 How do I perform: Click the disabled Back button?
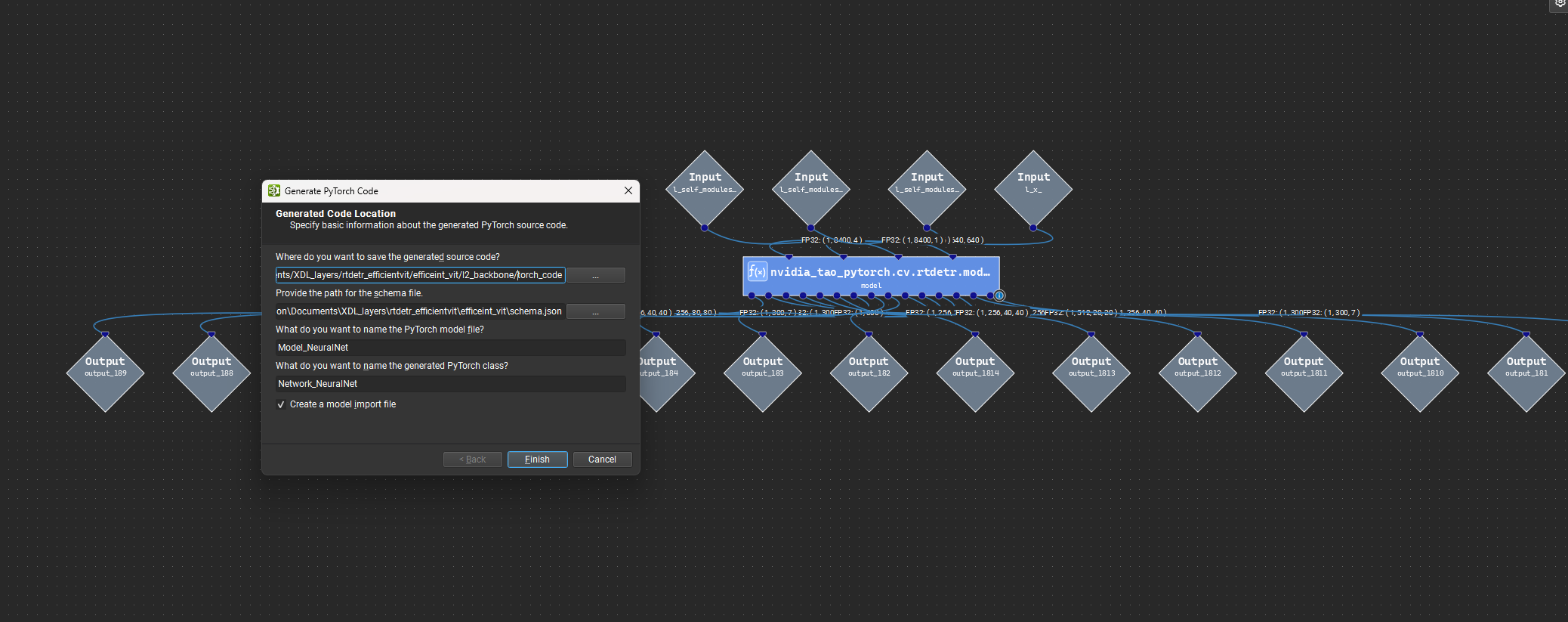pos(473,460)
